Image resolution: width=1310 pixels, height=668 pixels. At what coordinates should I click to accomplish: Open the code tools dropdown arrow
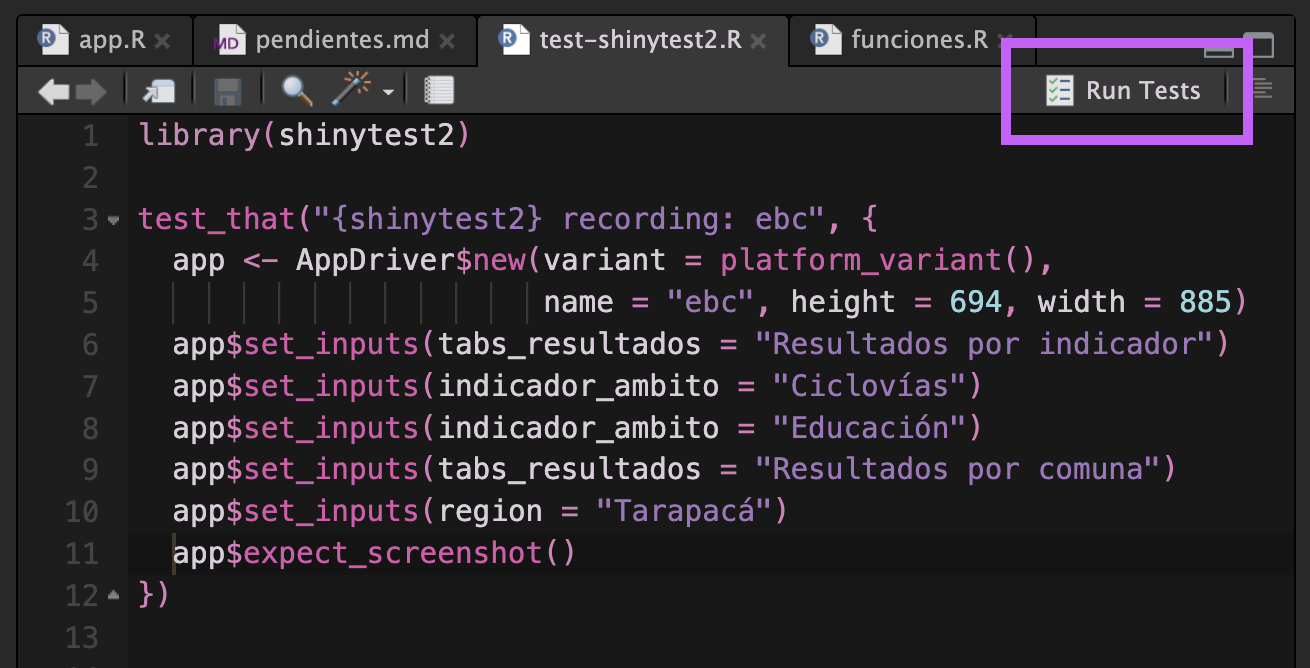pyautogui.click(x=388, y=93)
